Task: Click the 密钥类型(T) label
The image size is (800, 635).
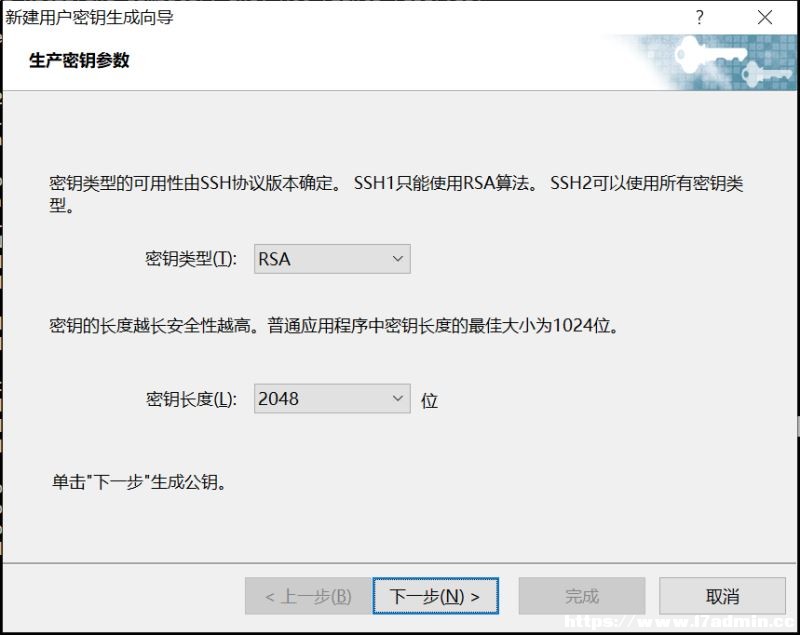Action: (x=191, y=259)
